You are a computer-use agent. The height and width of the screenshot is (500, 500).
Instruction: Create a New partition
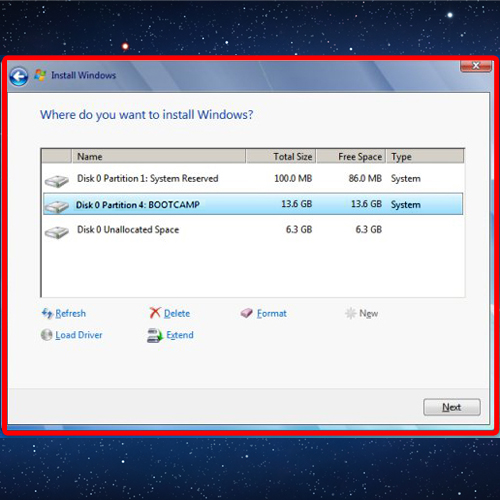click(369, 313)
